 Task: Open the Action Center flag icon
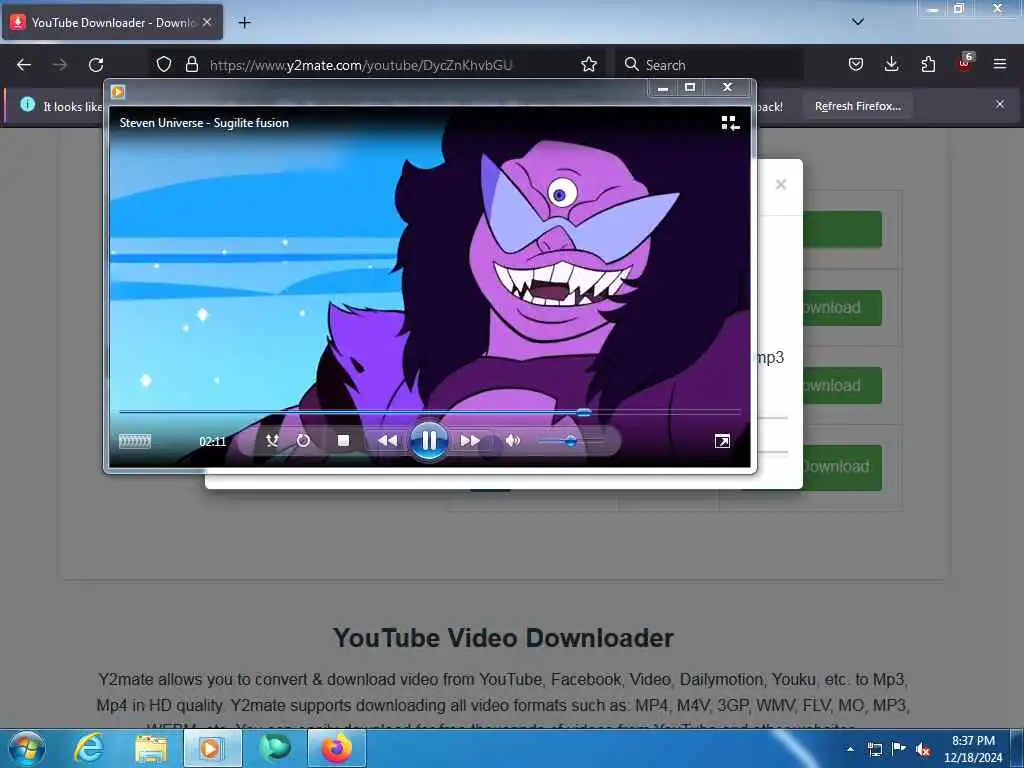pyautogui.click(x=899, y=749)
